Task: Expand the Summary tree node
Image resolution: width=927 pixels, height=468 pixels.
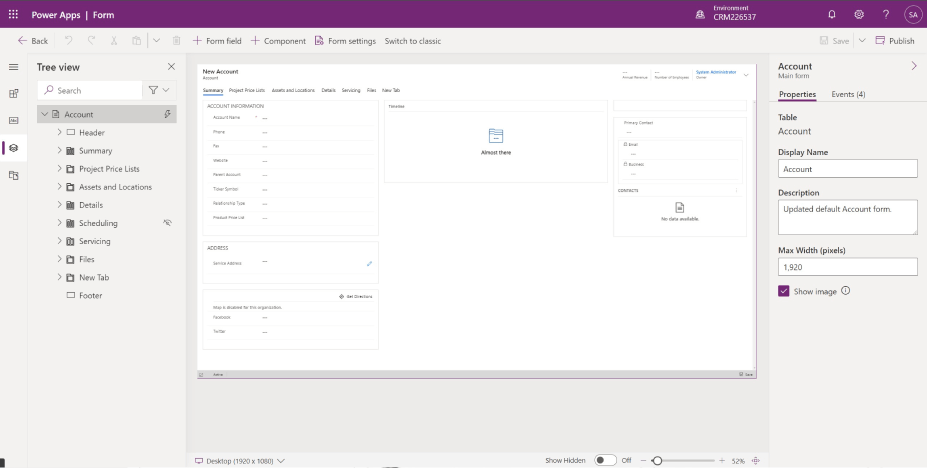Action: (x=59, y=150)
